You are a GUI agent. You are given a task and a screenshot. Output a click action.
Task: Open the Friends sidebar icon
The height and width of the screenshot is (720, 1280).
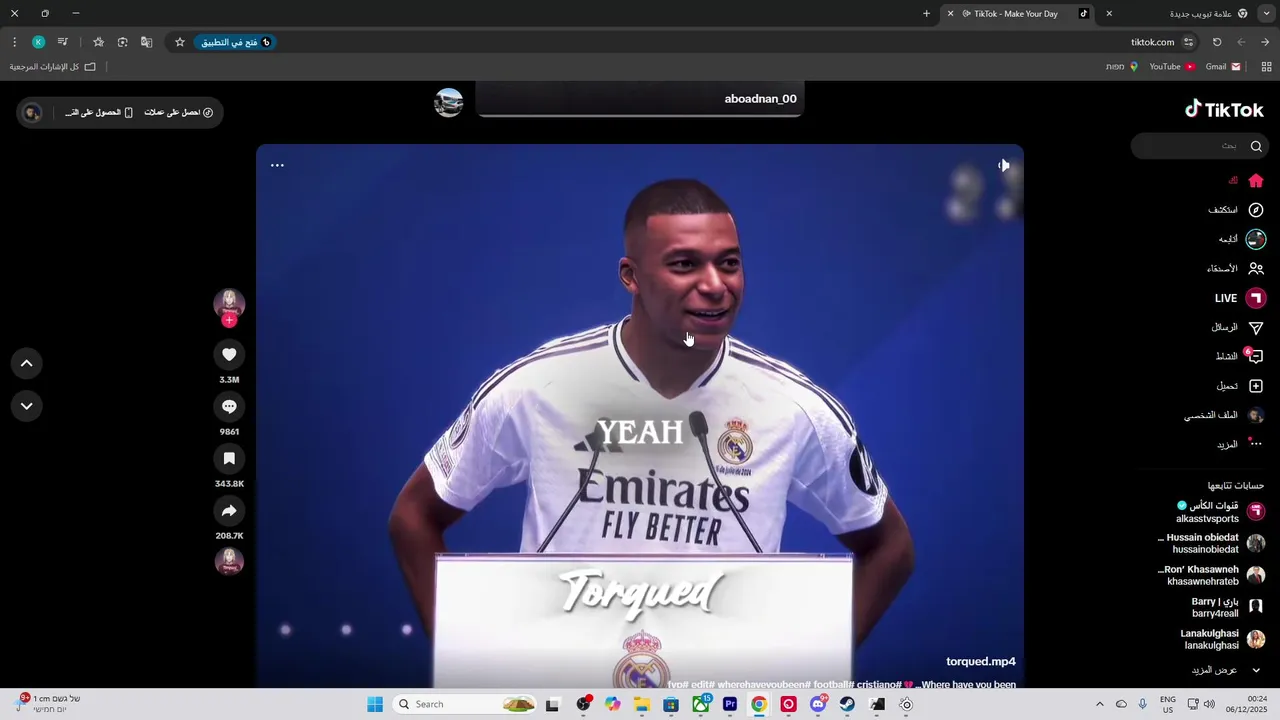pos(1256,268)
